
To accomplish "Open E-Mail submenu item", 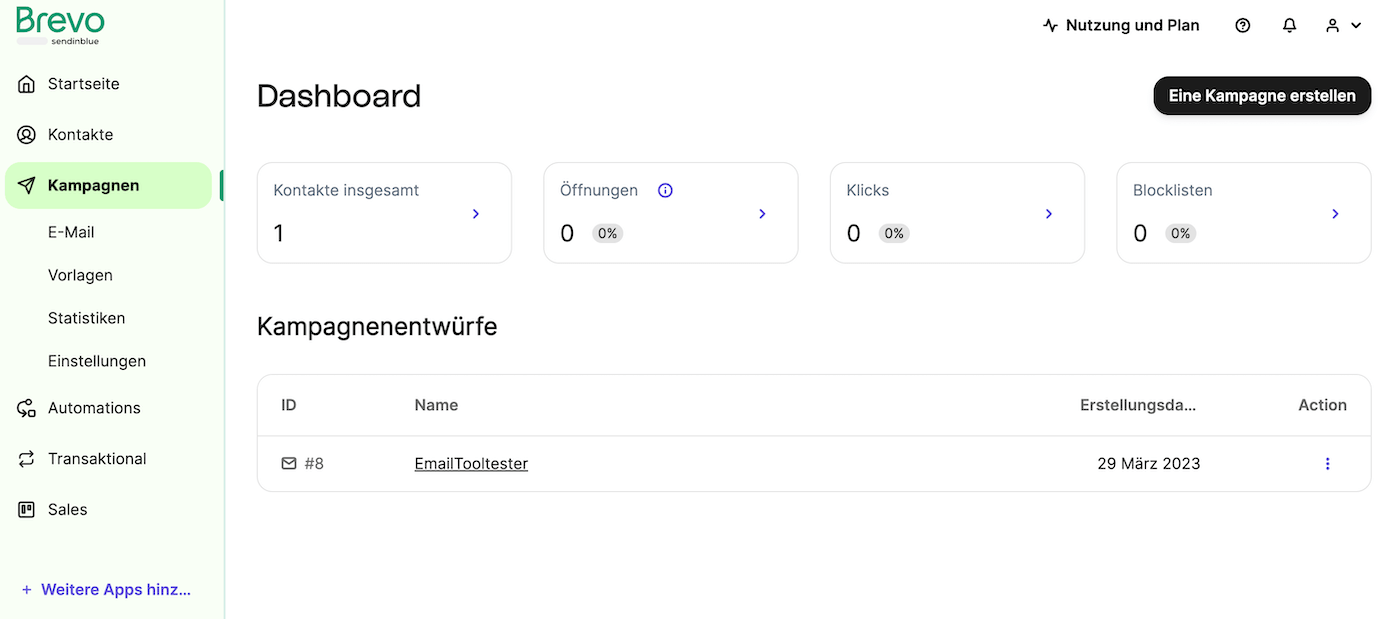I will pyautogui.click(x=71, y=232).
